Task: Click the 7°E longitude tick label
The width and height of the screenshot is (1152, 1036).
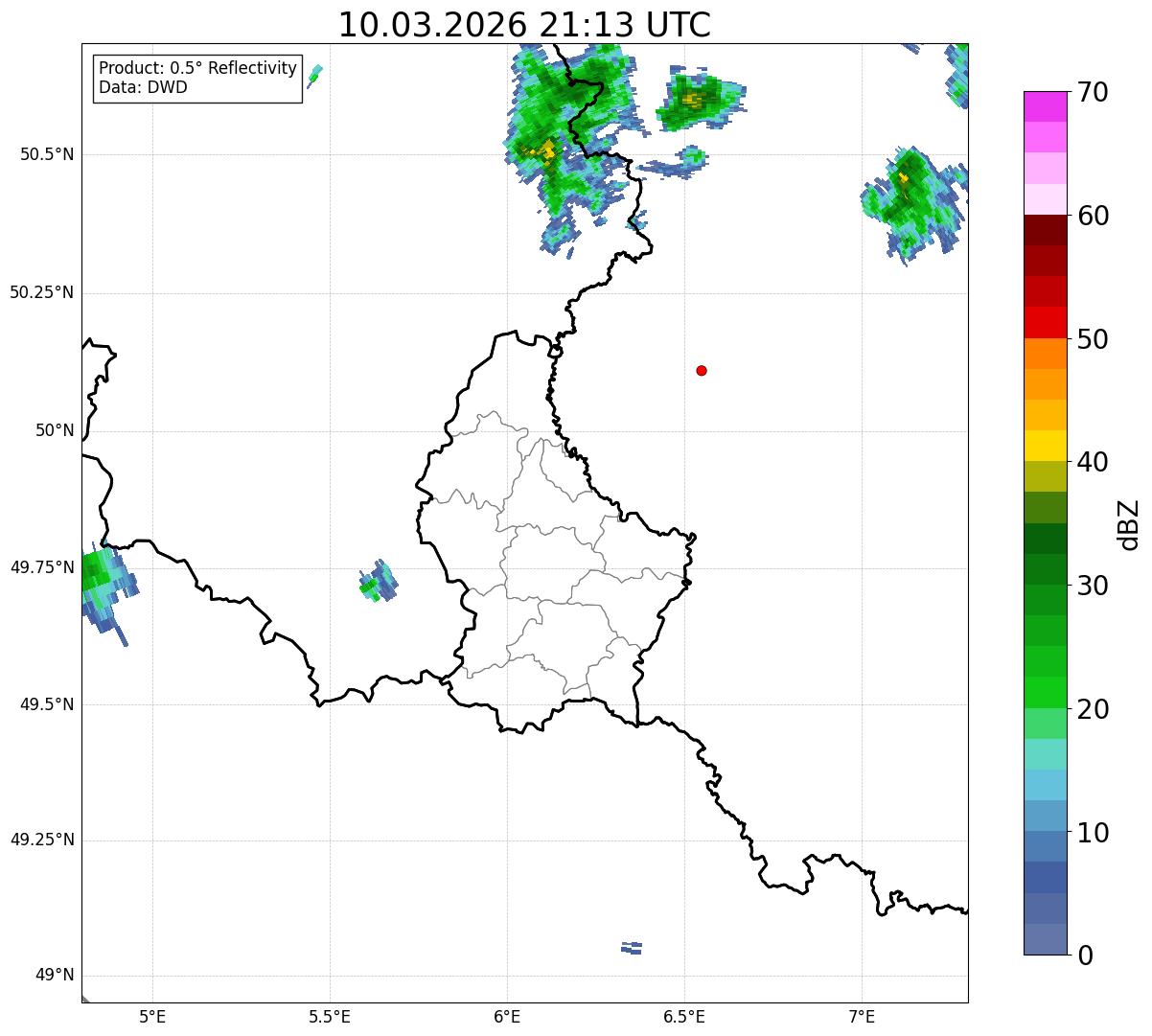Action: point(862,1015)
